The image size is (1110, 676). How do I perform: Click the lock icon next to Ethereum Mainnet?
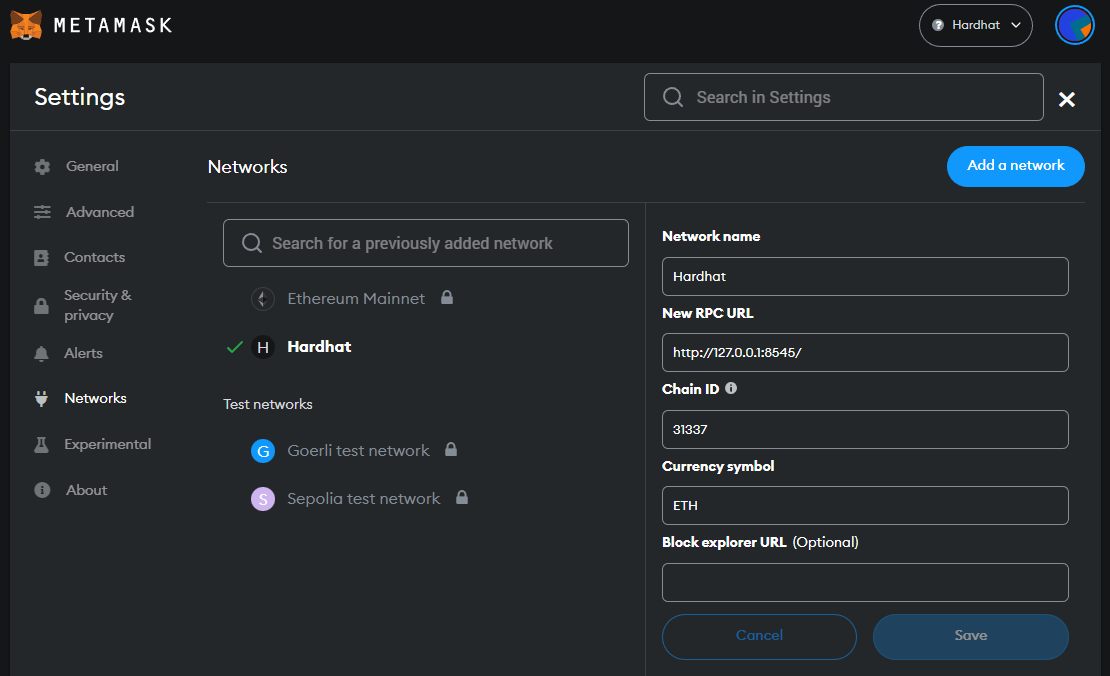click(447, 297)
